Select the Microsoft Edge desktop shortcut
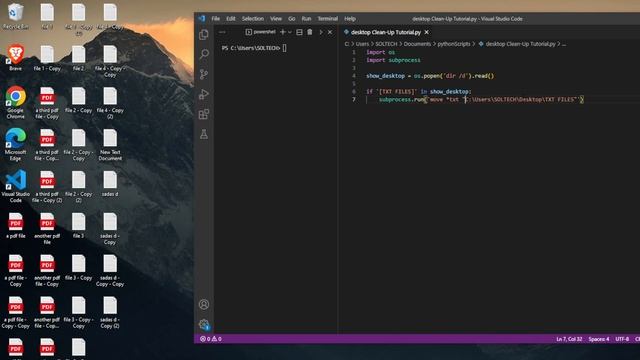Screen dimensions: 640x360 click(x=16, y=144)
